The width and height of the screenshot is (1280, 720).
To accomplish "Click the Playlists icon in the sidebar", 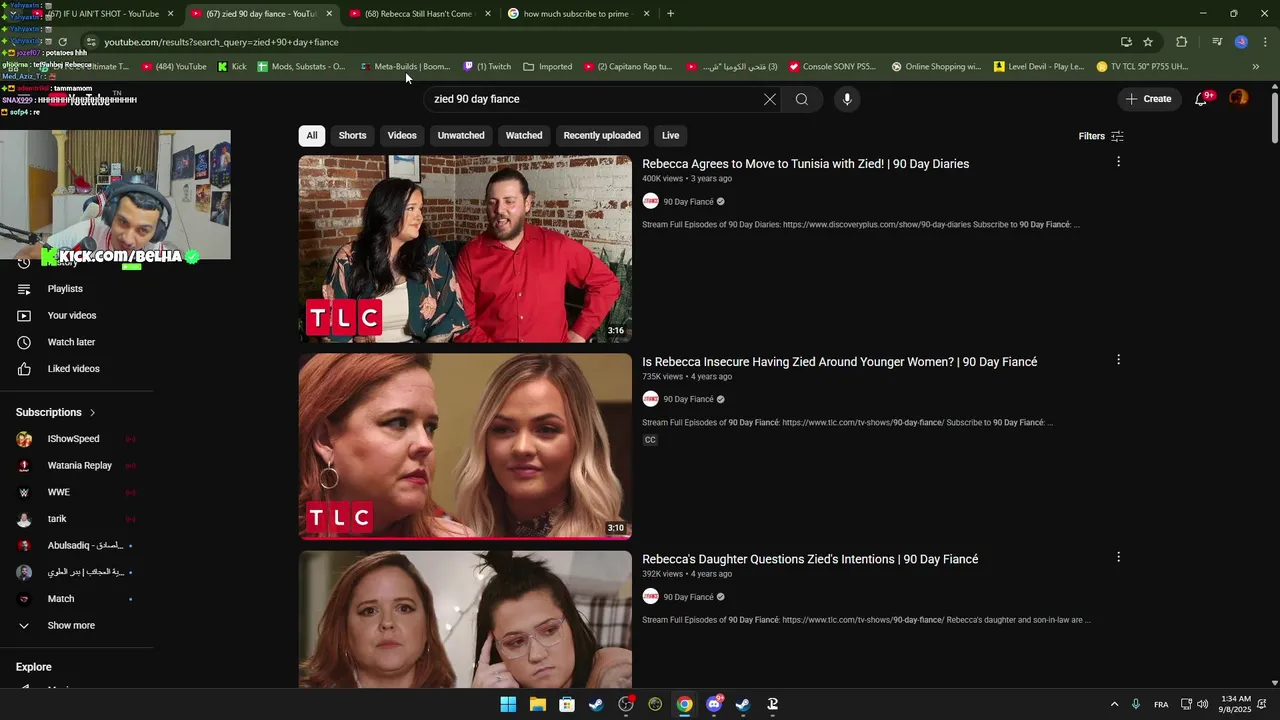I will point(24,289).
